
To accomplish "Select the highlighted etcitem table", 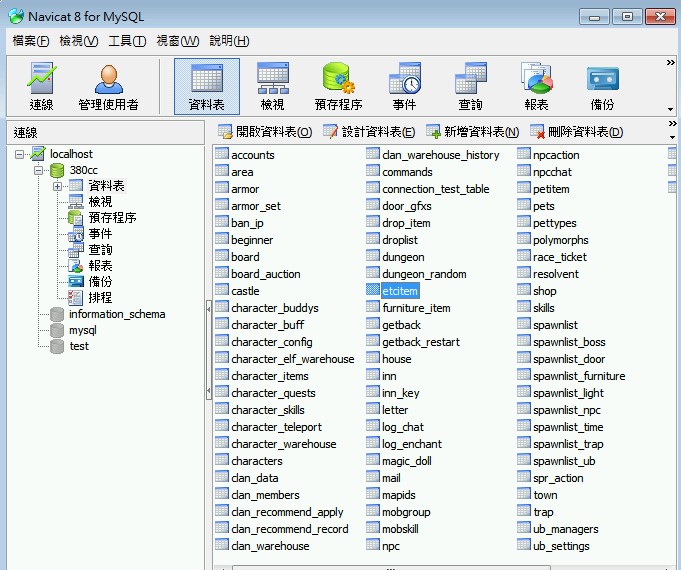I will pos(400,292).
